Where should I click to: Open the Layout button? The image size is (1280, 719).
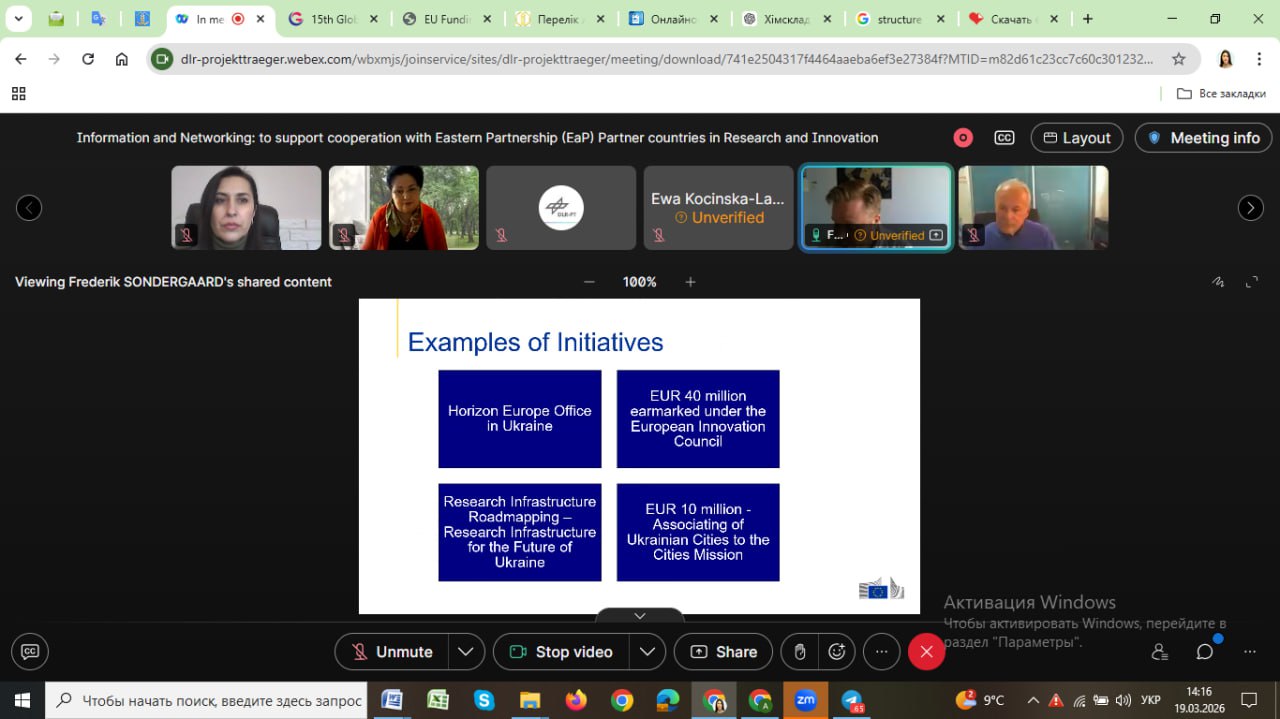1076,138
